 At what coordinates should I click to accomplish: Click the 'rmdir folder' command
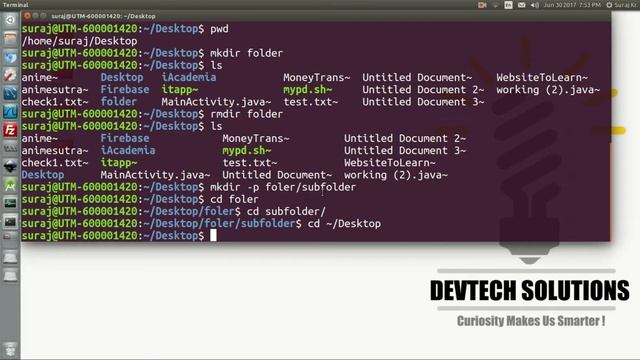tap(247, 114)
